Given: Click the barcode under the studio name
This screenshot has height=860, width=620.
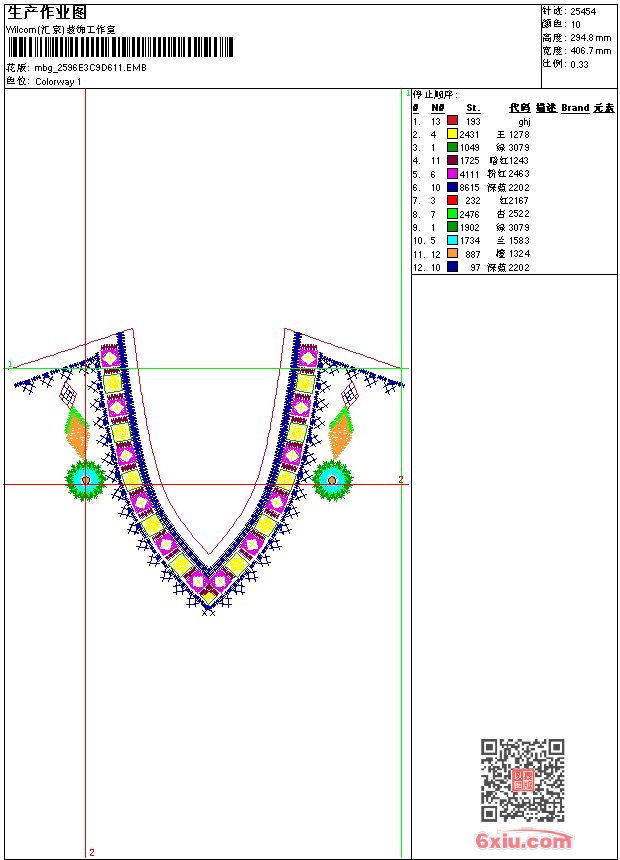Looking at the screenshot, I should 120,48.
